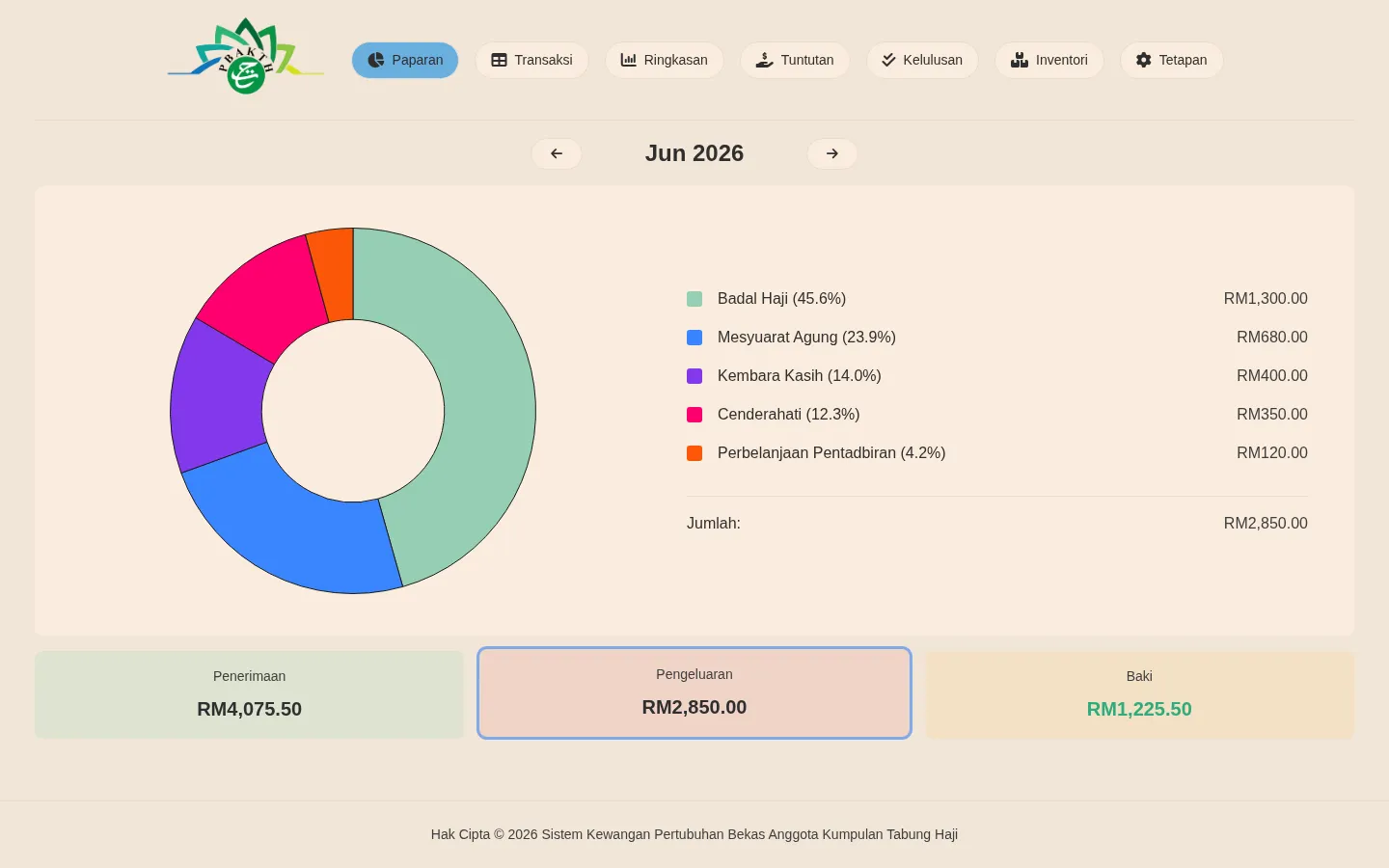Click 'Mesyuarat Agung (23.9%)' legend label
The height and width of the screenshot is (868, 1389).
pyautogui.click(x=806, y=338)
